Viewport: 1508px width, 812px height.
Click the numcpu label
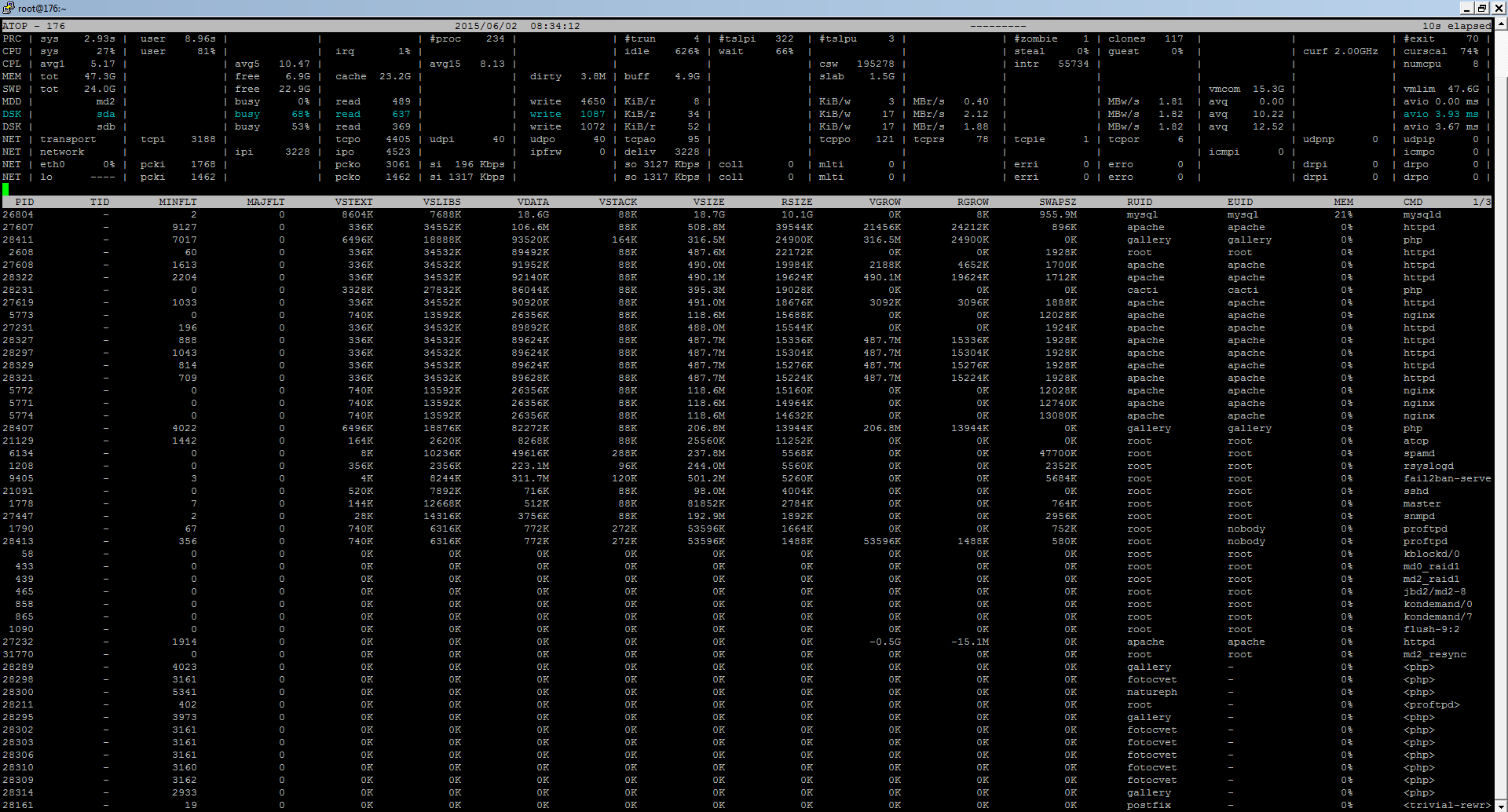click(1422, 64)
